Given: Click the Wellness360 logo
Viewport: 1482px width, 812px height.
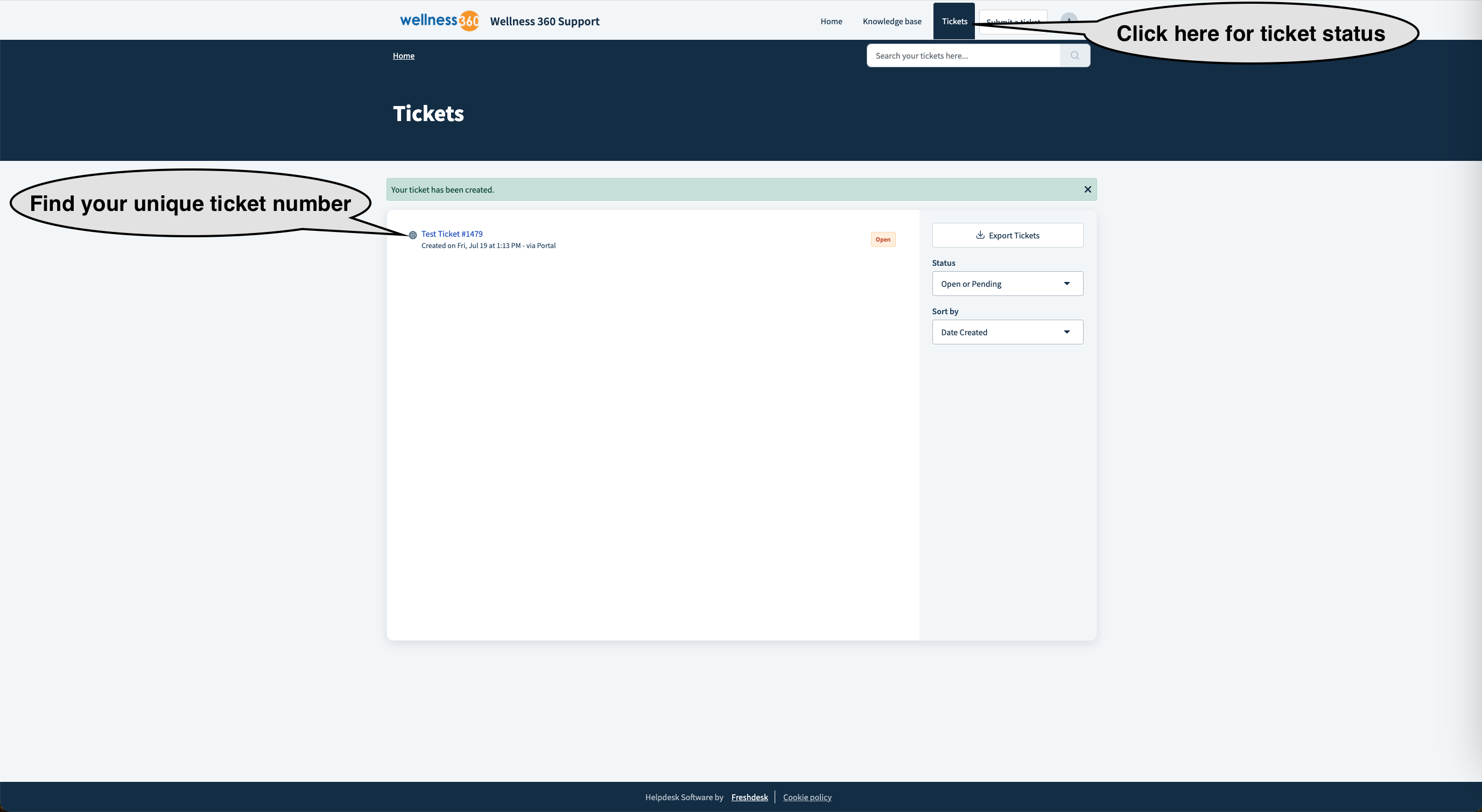Looking at the screenshot, I should click(x=439, y=20).
